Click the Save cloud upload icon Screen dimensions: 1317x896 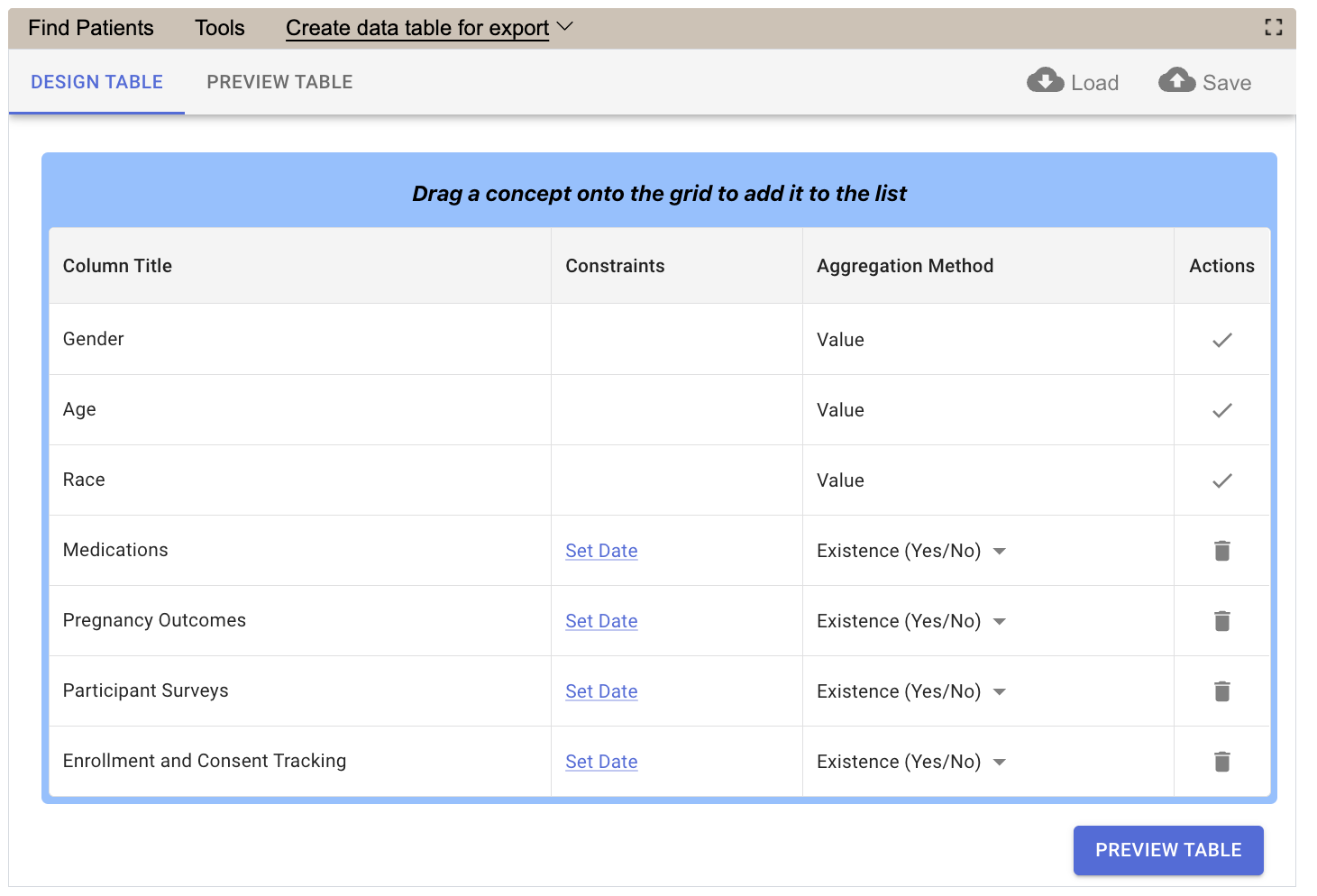pos(1176,81)
